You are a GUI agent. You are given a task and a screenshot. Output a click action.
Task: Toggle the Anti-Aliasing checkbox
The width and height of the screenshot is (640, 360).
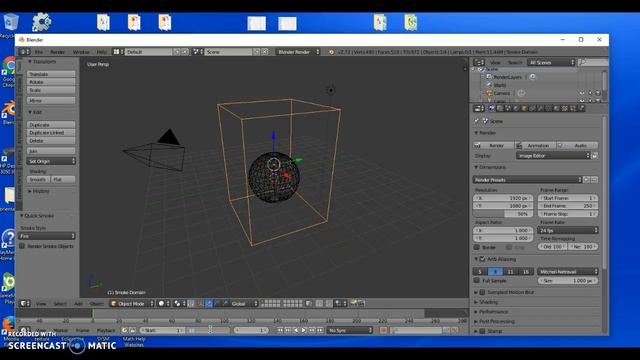482,259
